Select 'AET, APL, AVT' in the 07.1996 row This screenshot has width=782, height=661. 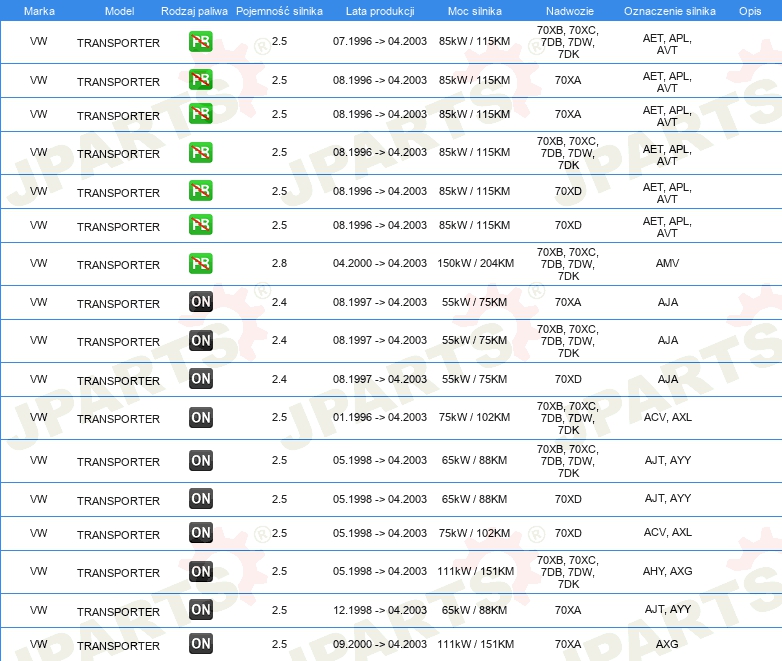pos(667,44)
